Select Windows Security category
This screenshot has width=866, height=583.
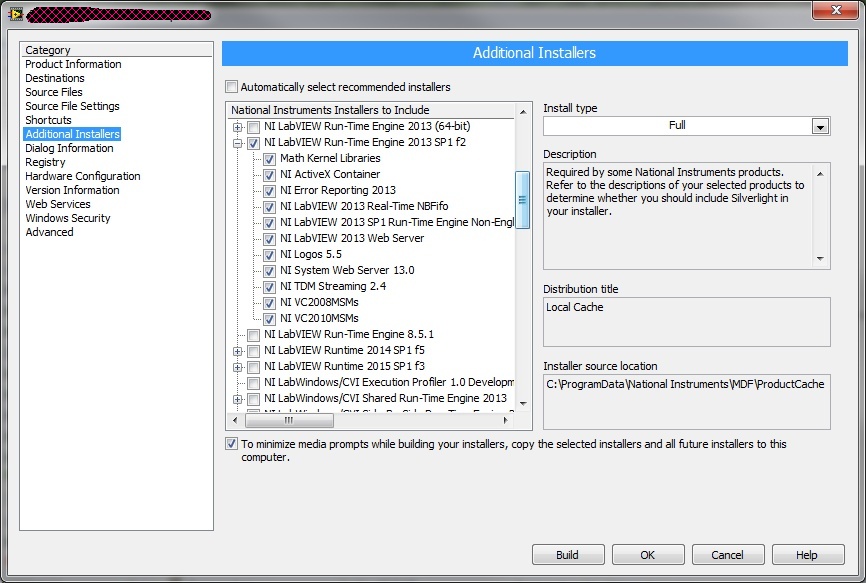[x=68, y=218]
